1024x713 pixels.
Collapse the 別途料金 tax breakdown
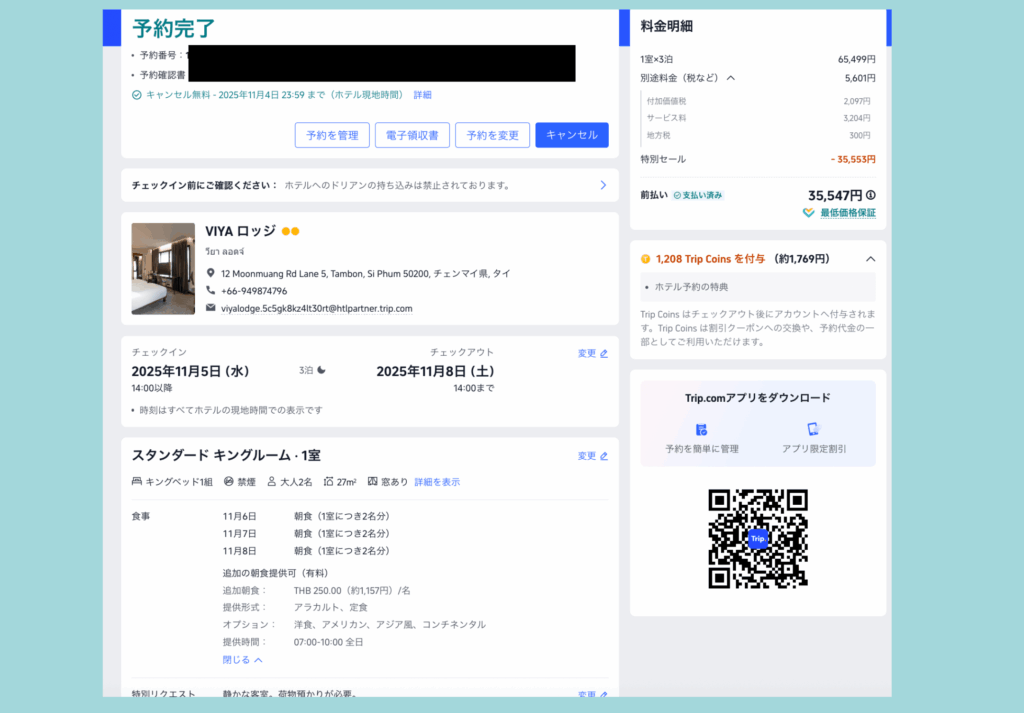pos(730,78)
